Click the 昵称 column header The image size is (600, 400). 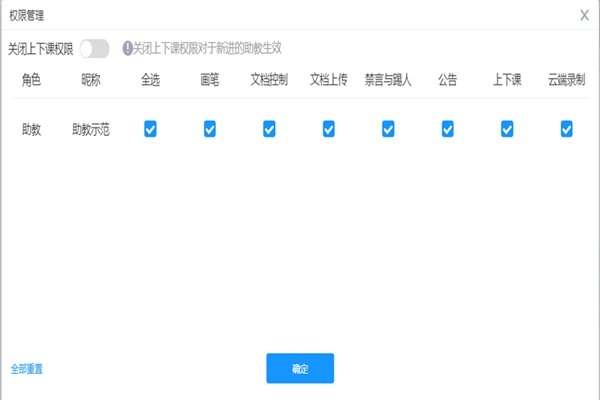(91, 80)
